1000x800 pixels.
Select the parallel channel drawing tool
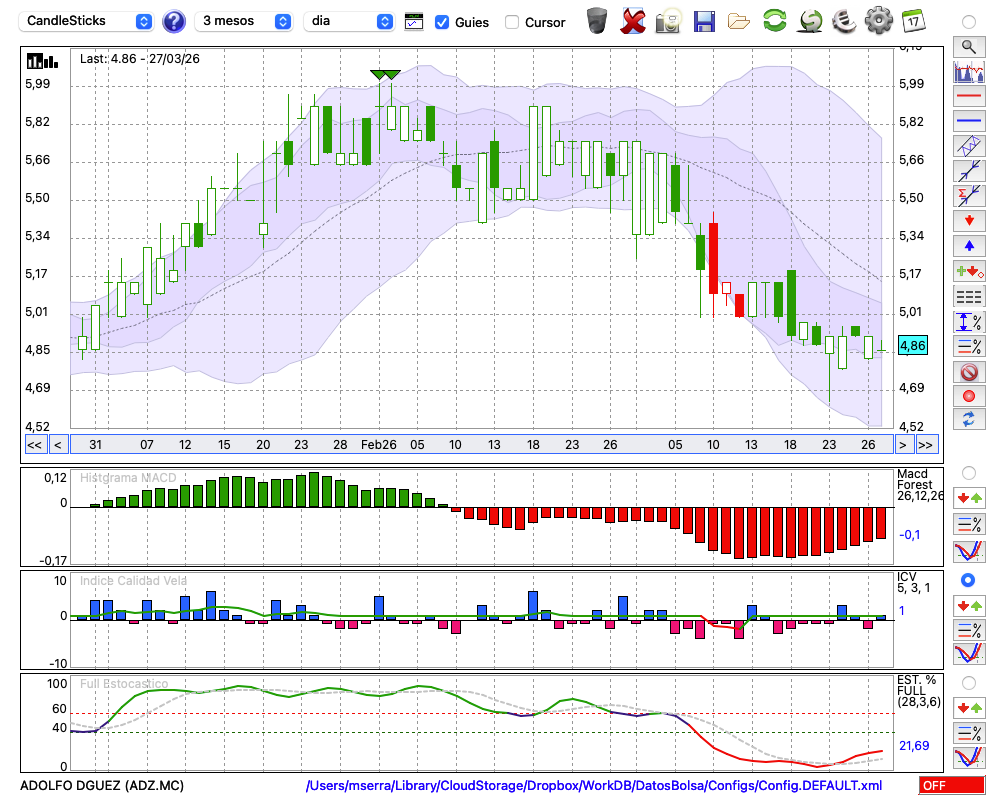coord(969,146)
